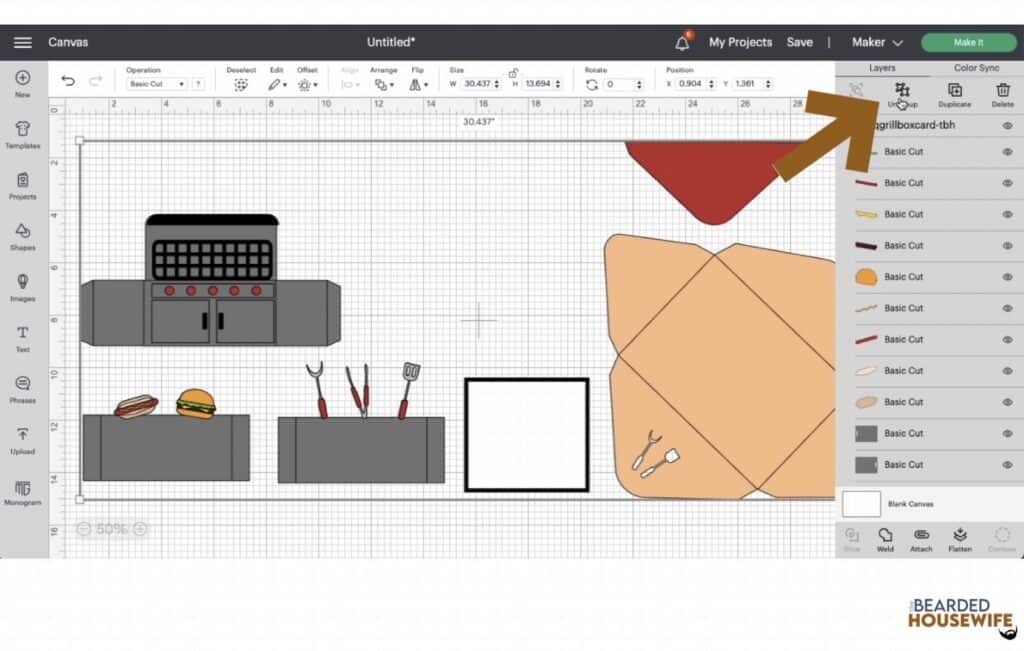Viewport: 1024px width, 651px height.
Task: Open the hamburger menu next to Canvas
Action: [x=22, y=42]
